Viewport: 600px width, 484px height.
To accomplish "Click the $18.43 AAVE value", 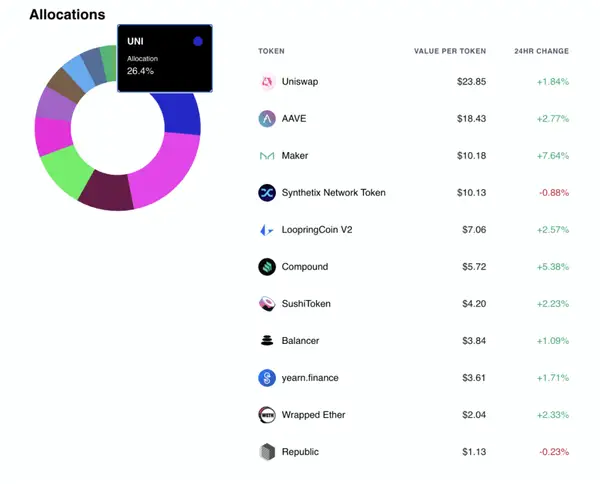I will [471, 119].
